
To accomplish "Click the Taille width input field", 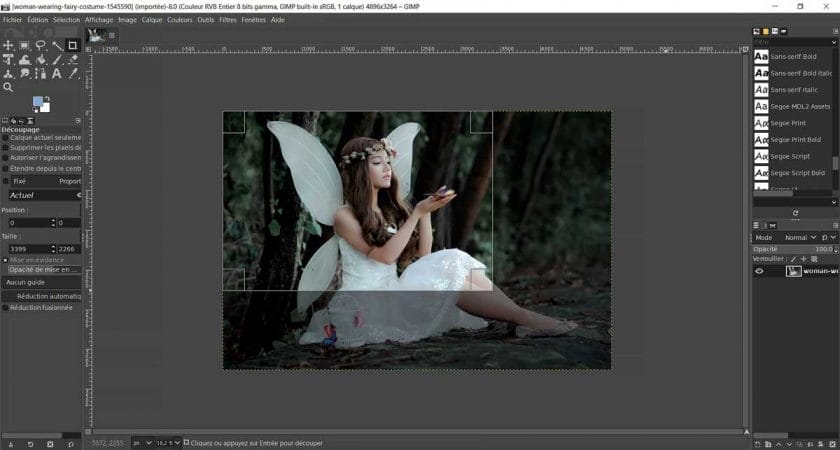I will (26, 249).
